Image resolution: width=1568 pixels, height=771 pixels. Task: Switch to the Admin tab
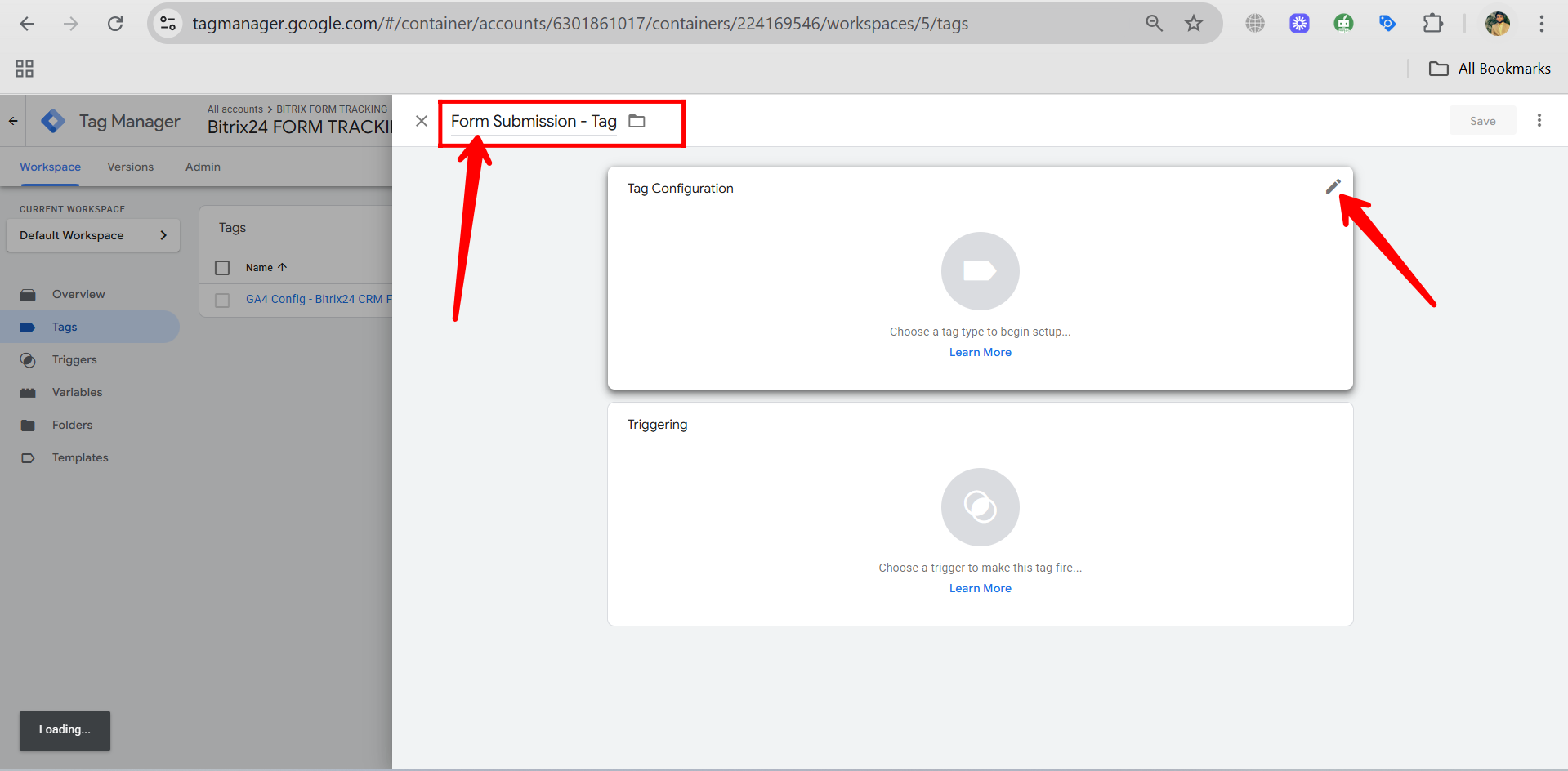[203, 167]
